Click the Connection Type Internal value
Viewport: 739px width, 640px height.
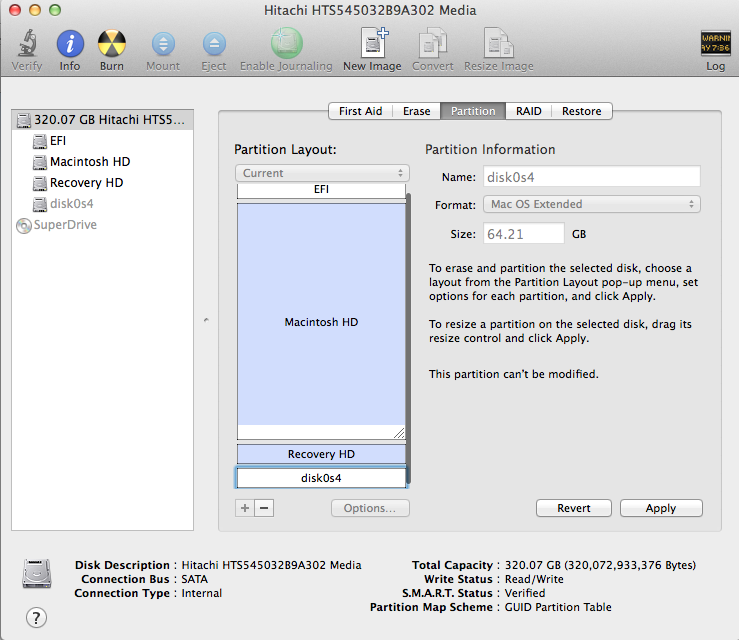click(x=201, y=593)
